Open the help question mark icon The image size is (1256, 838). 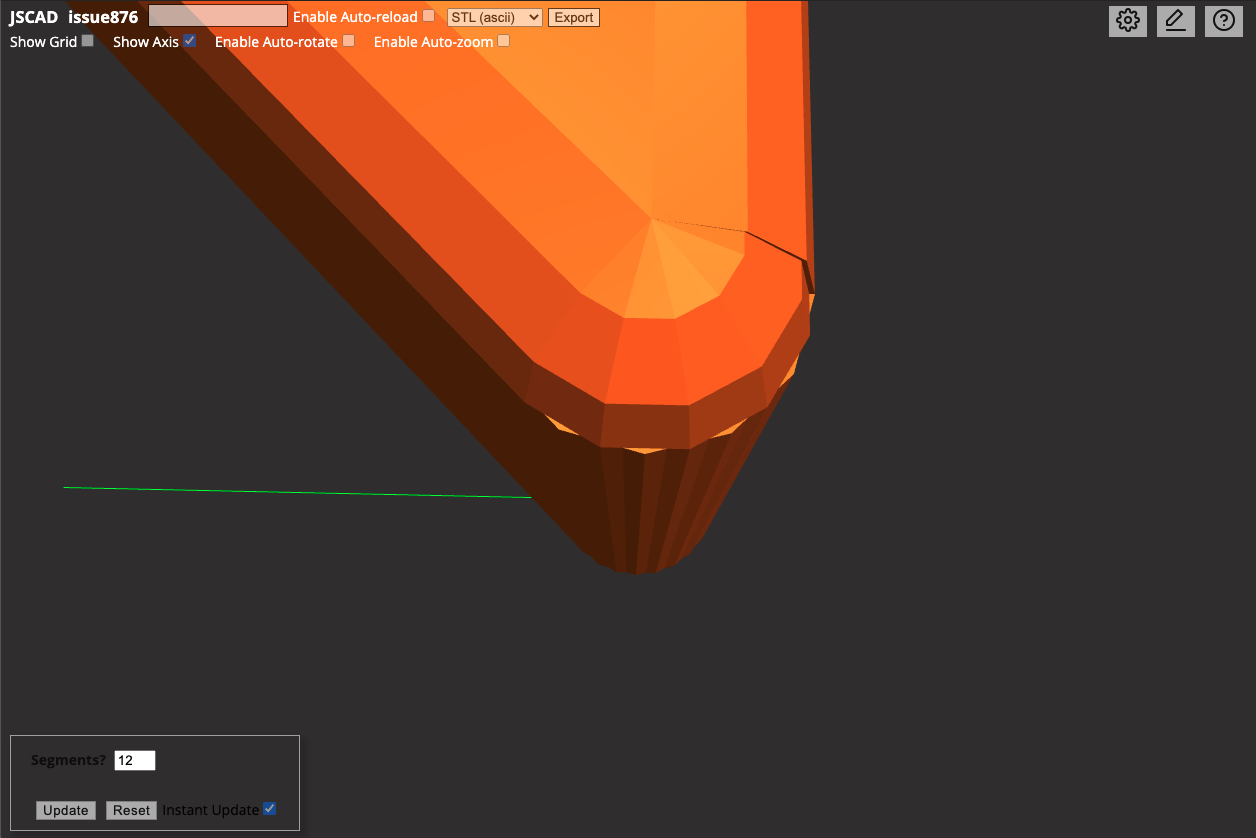pos(1223,20)
